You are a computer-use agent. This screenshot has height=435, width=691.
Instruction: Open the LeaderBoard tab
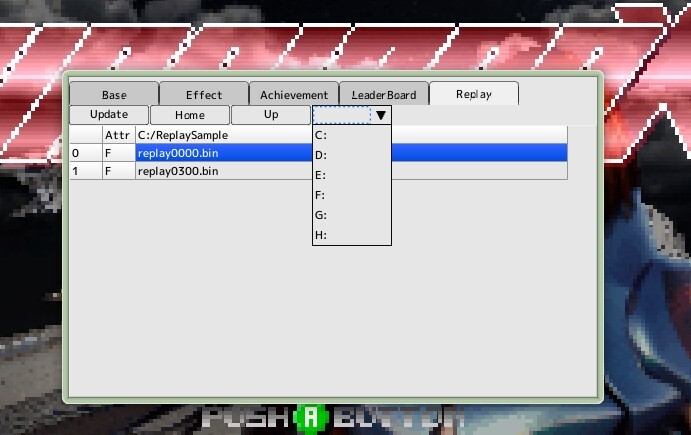pos(384,94)
